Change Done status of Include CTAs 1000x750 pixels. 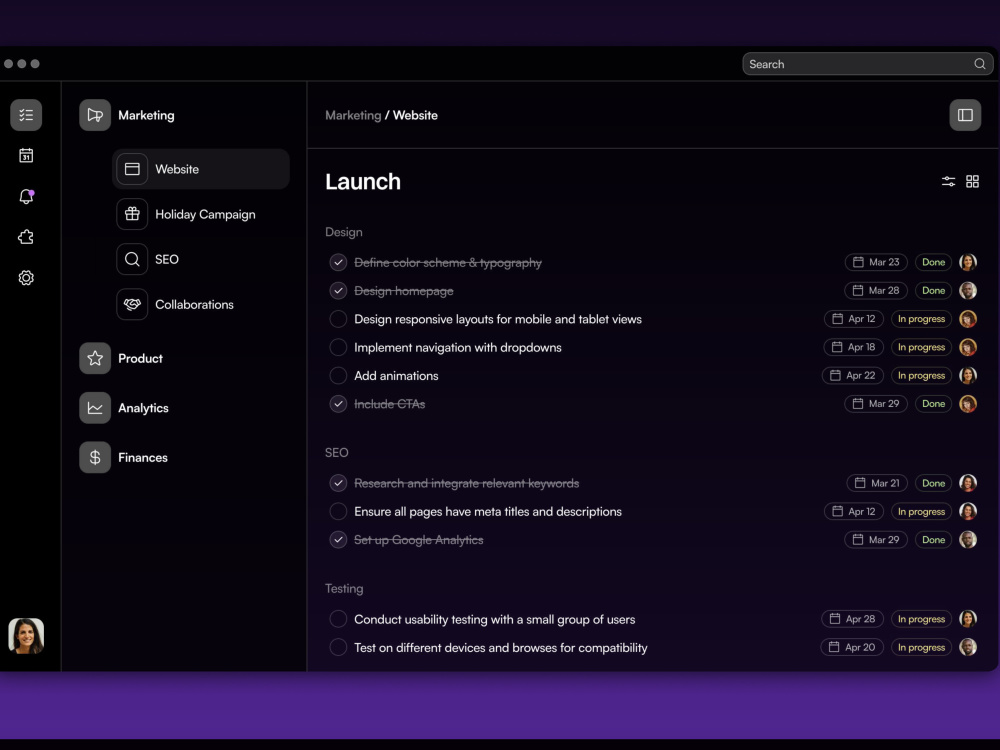[934, 404]
